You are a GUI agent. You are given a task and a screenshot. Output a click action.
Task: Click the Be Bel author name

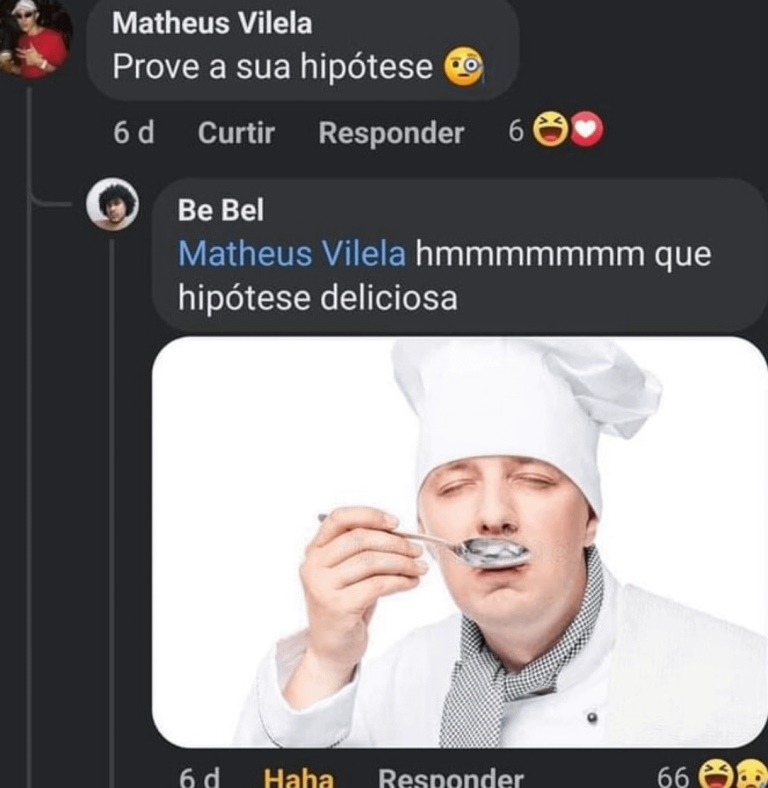[x=221, y=210]
